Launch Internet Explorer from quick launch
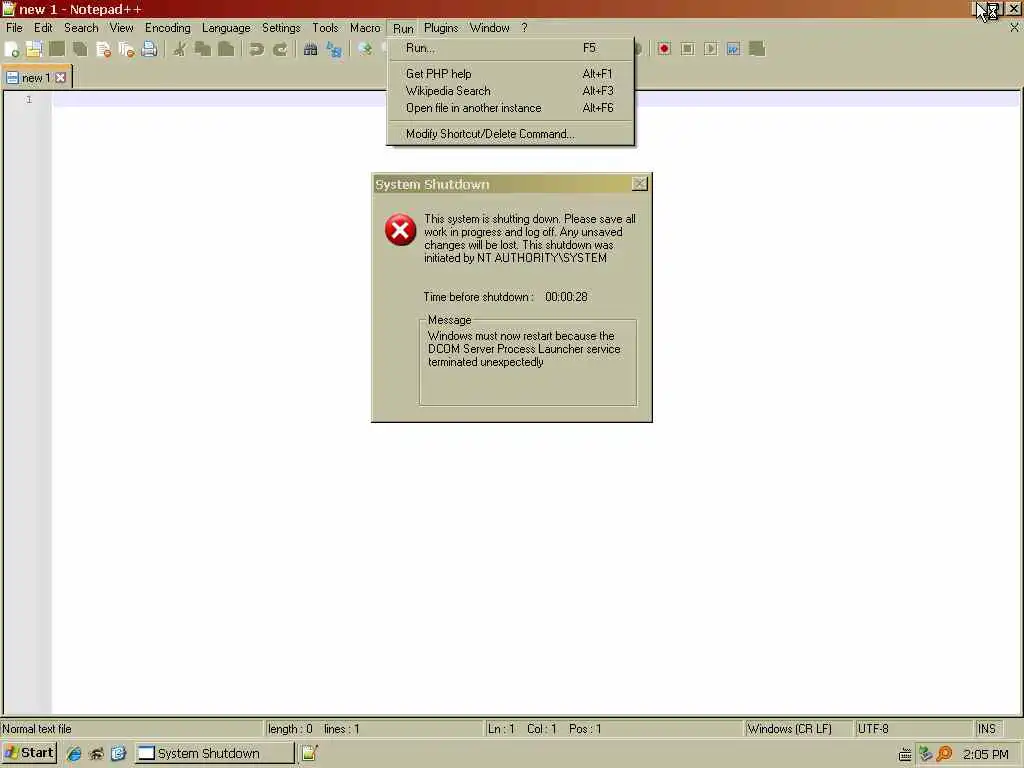Image resolution: width=1024 pixels, height=768 pixels. click(74, 754)
